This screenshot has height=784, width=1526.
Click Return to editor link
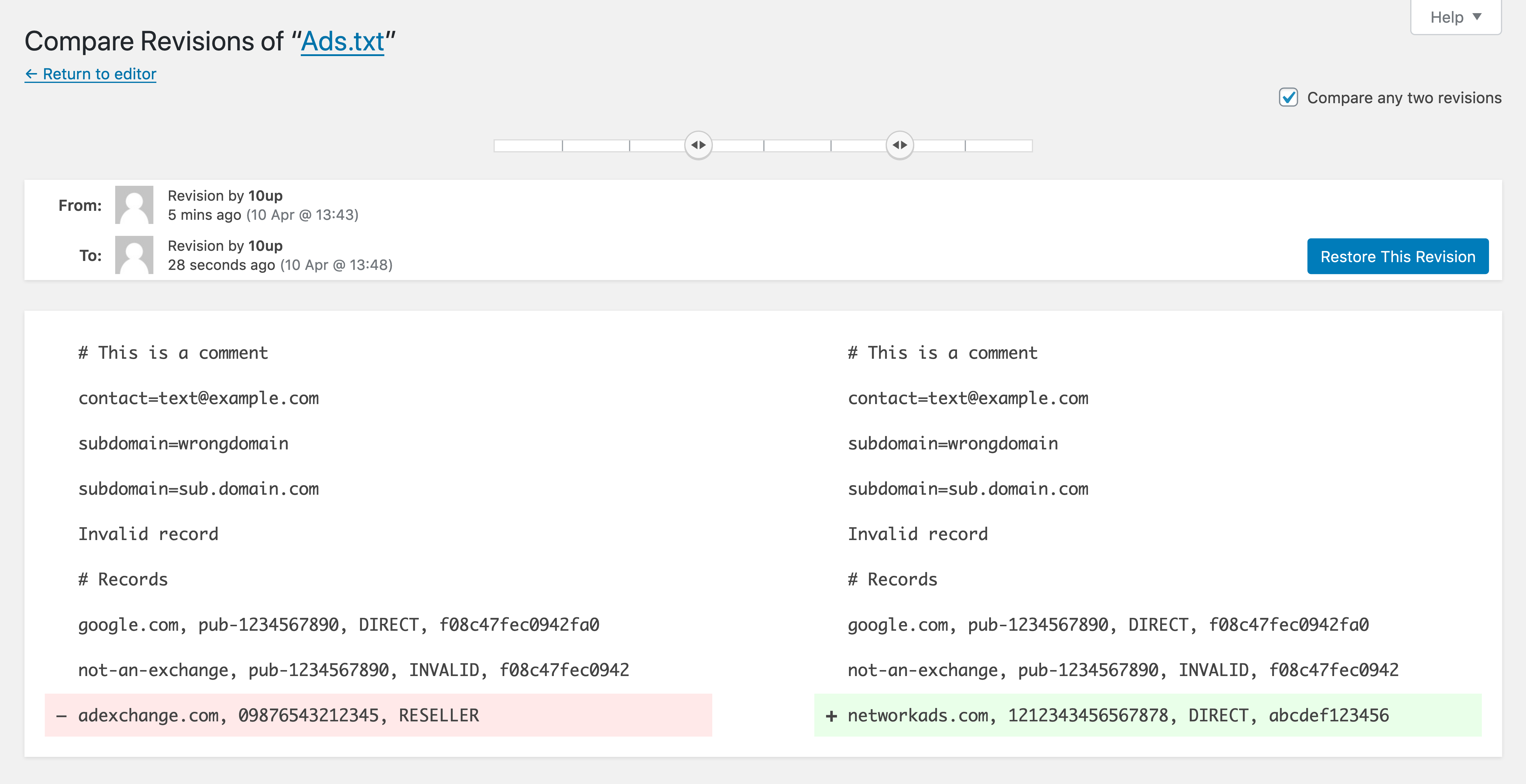[91, 74]
